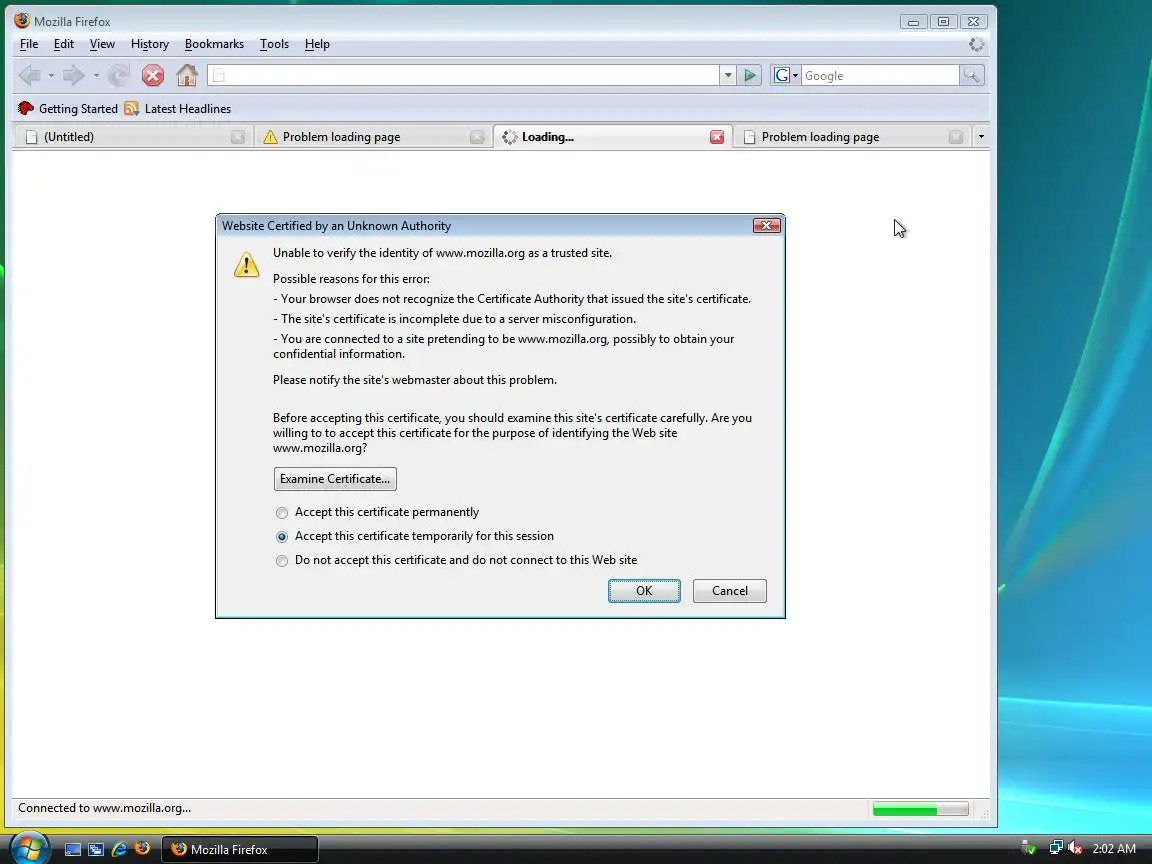Click the green Go arrow button
1152x864 pixels.
749,75
